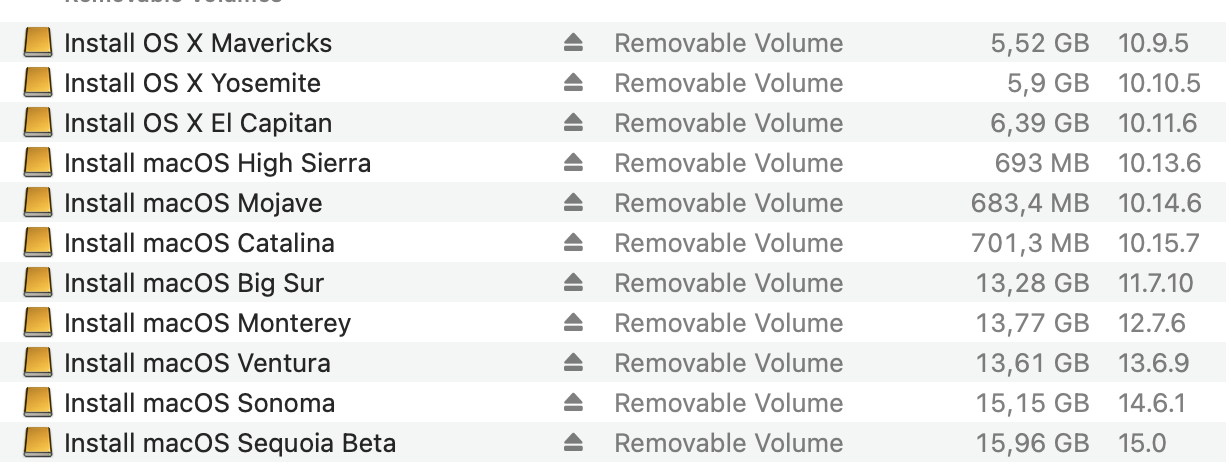Eject the Install OS X Yosemite volume
This screenshot has height=466, width=1226.
[x=572, y=83]
